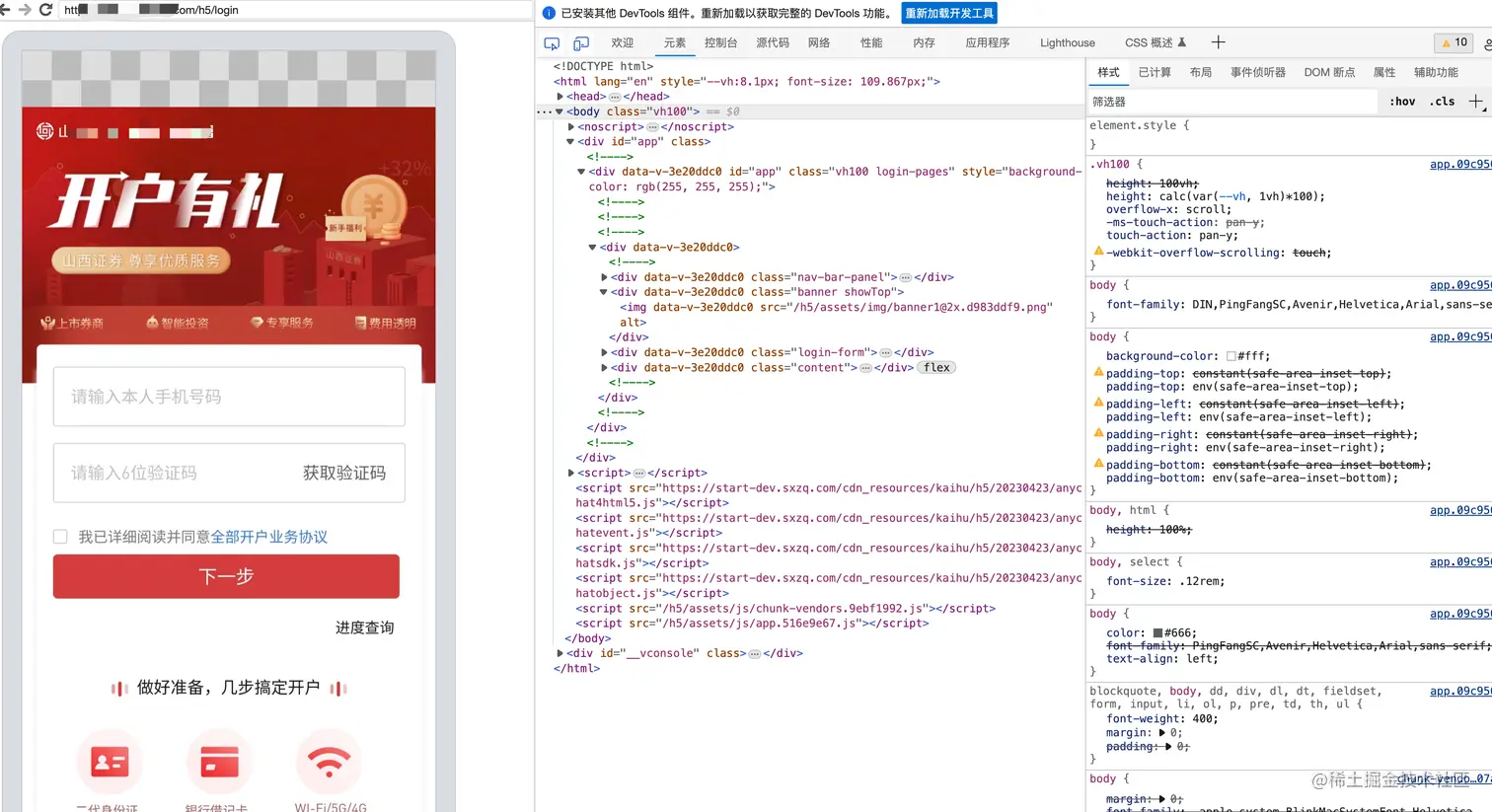Click the browser address bar
The width and height of the screenshot is (1492, 812).
point(296,10)
